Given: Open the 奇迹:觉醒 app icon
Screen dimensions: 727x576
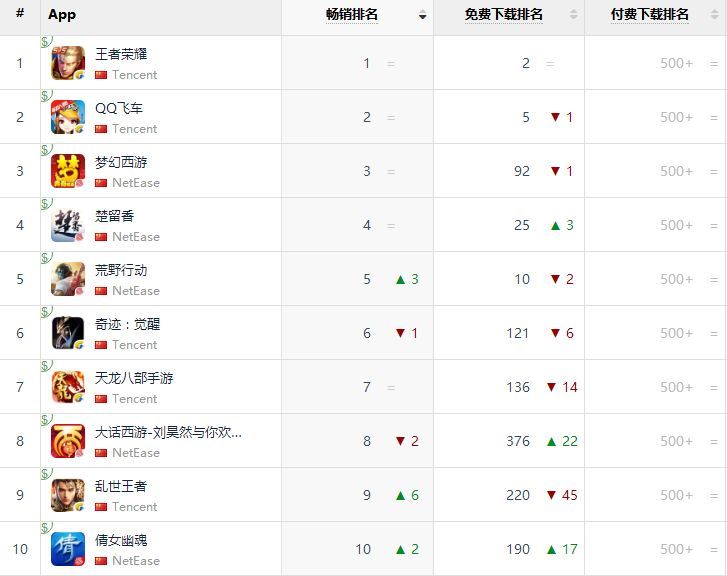Looking at the screenshot, I should click(x=68, y=333).
